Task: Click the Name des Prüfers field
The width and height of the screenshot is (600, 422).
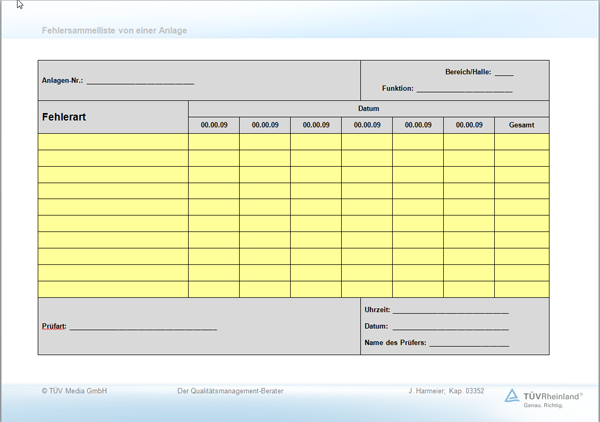Action: point(468,344)
